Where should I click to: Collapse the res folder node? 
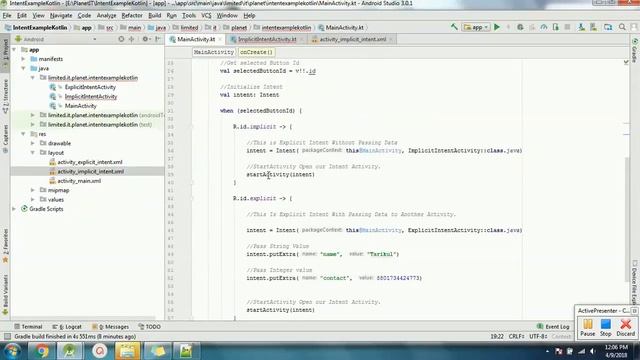click(23, 134)
